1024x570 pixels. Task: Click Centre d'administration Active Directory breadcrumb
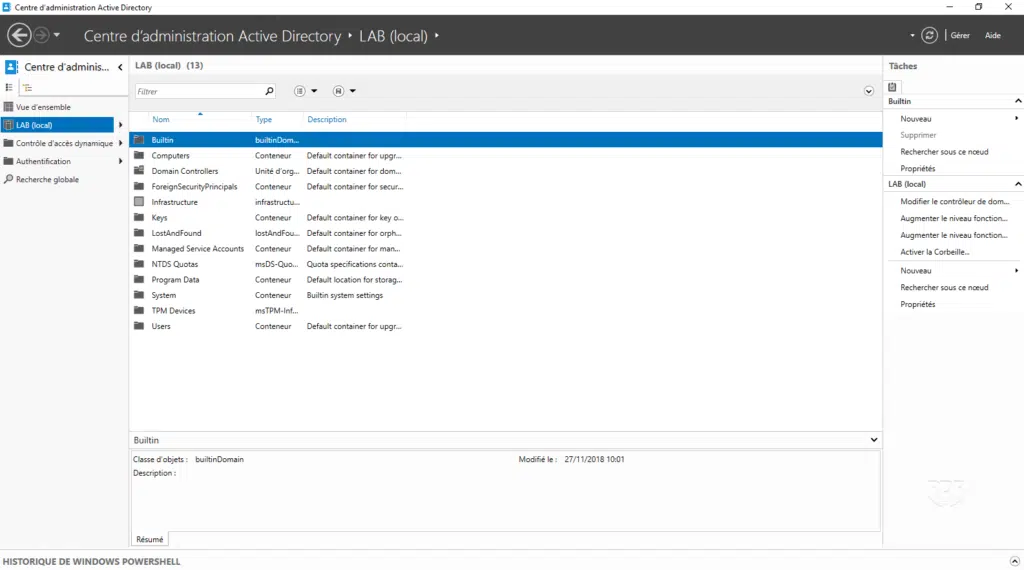click(212, 36)
